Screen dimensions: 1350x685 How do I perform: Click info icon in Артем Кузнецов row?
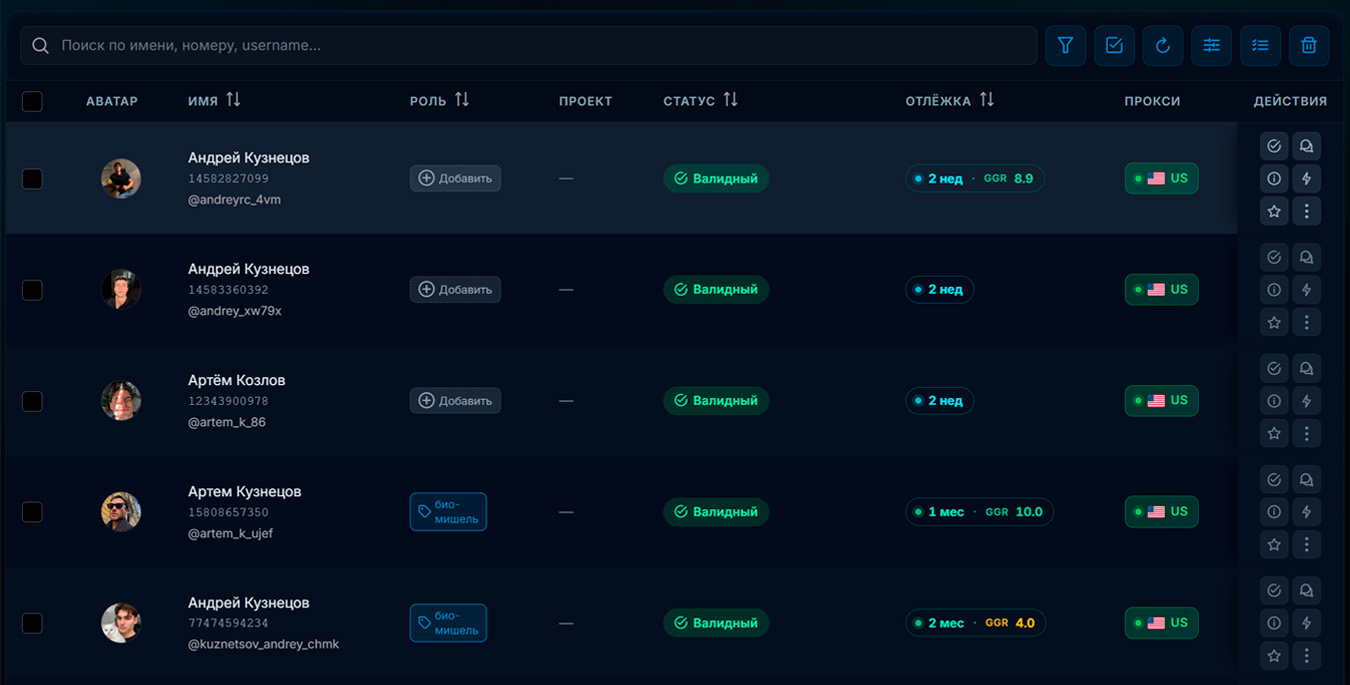coord(1274,512)
